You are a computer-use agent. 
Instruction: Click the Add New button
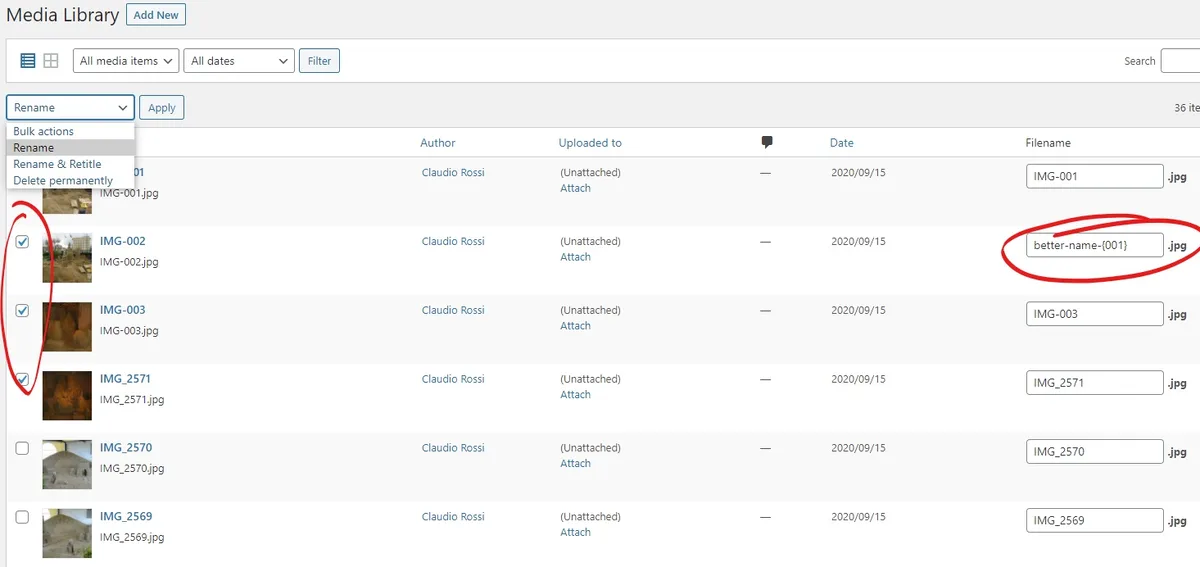coord(156,15)
